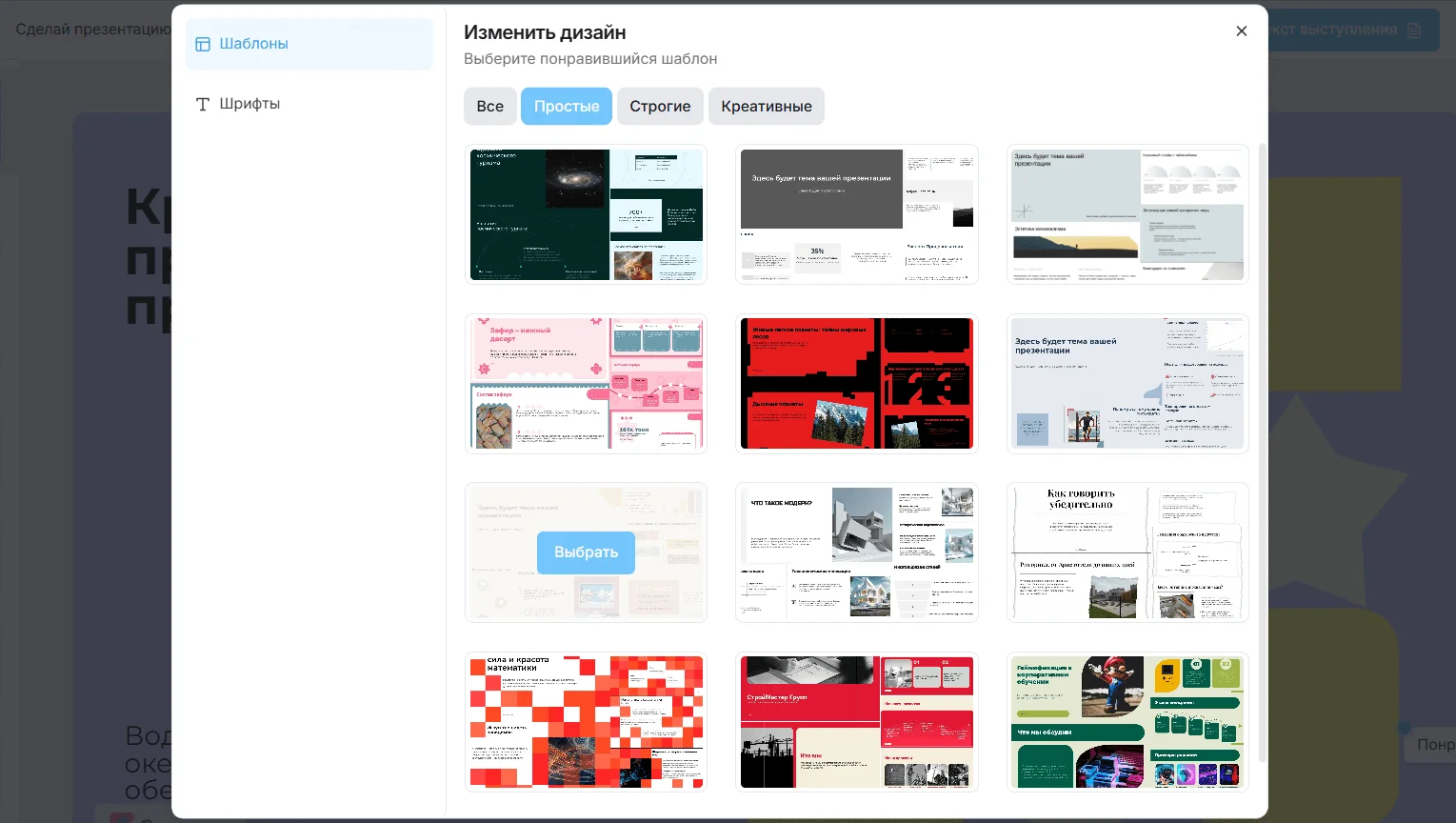
Task: Select the Простые filter tab
Action: [566, 107]
